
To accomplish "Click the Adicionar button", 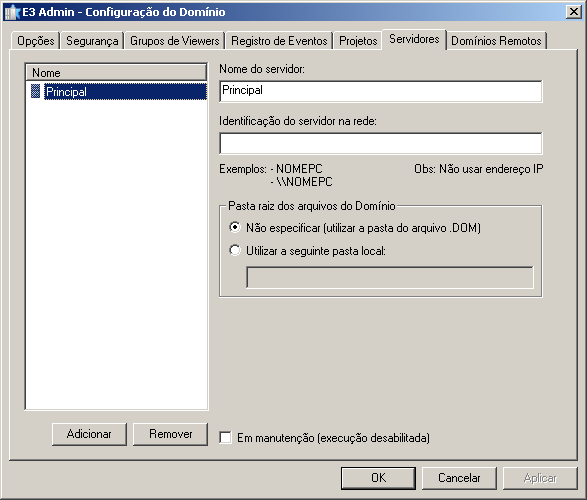I will 89,434.
